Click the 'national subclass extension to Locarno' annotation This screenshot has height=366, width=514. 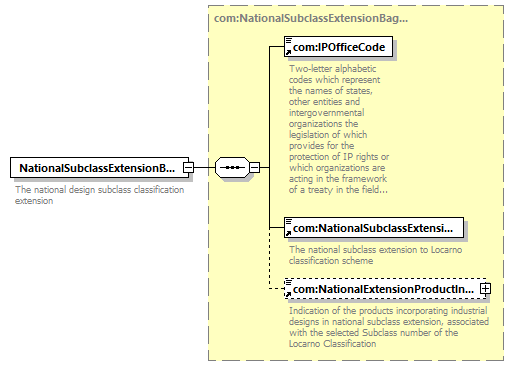[375, 255]
